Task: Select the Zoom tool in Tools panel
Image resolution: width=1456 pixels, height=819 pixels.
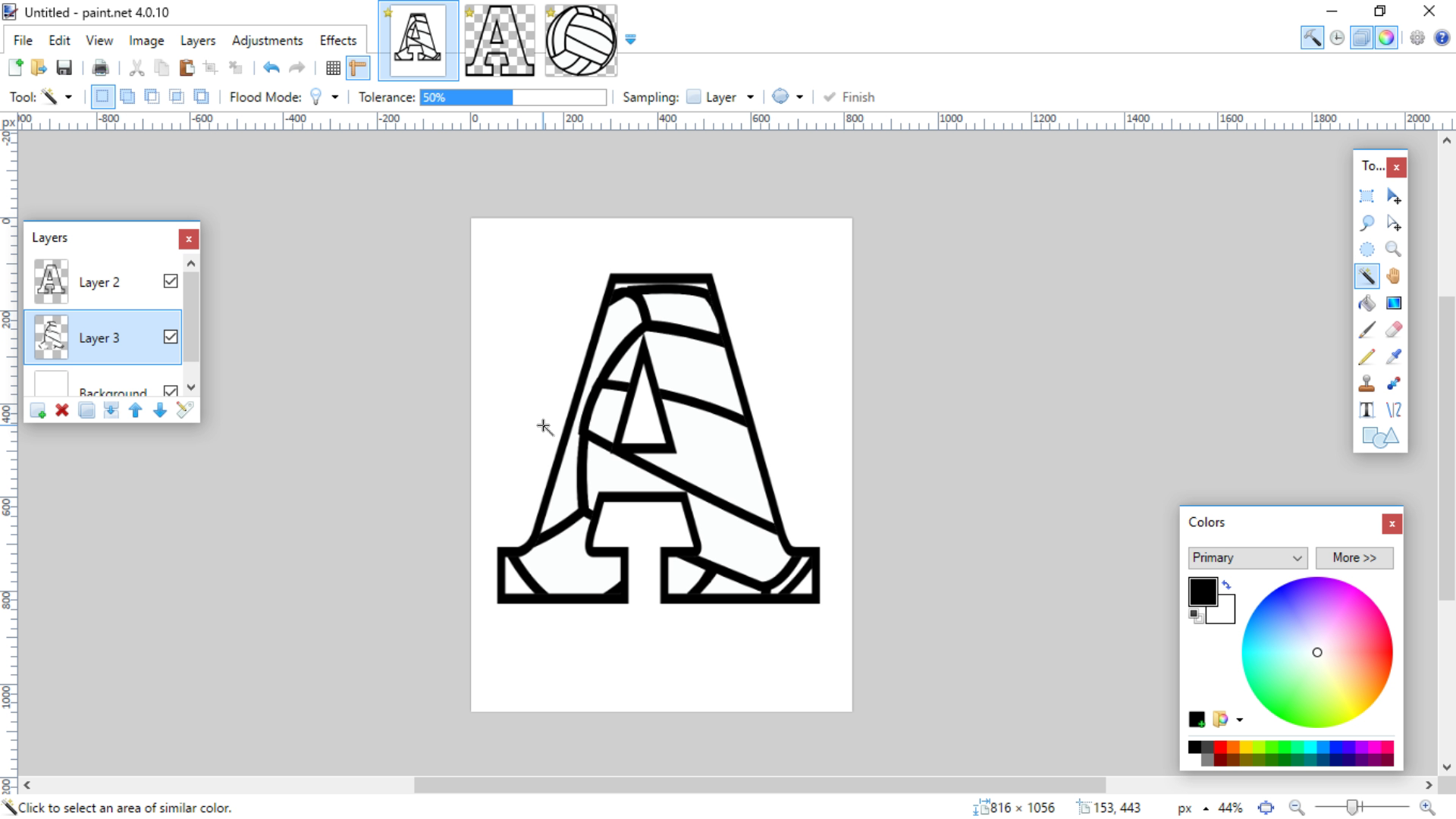Action: click(x=1394, y=249)
